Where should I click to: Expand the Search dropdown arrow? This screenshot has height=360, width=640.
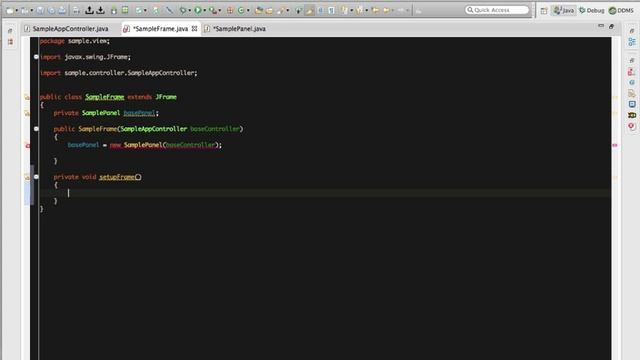coord(287,11)
